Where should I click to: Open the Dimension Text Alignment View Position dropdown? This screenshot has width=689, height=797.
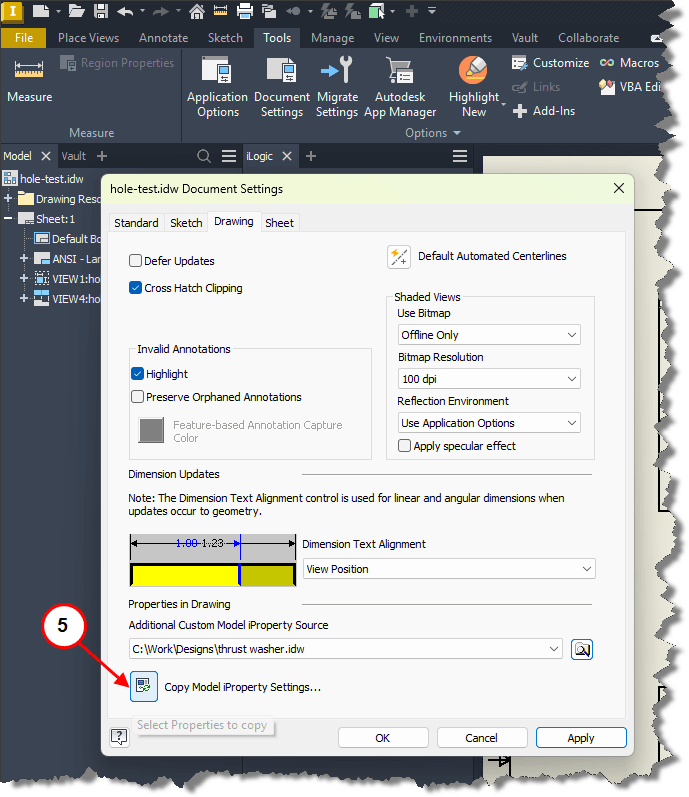click(x=449, y=569)
